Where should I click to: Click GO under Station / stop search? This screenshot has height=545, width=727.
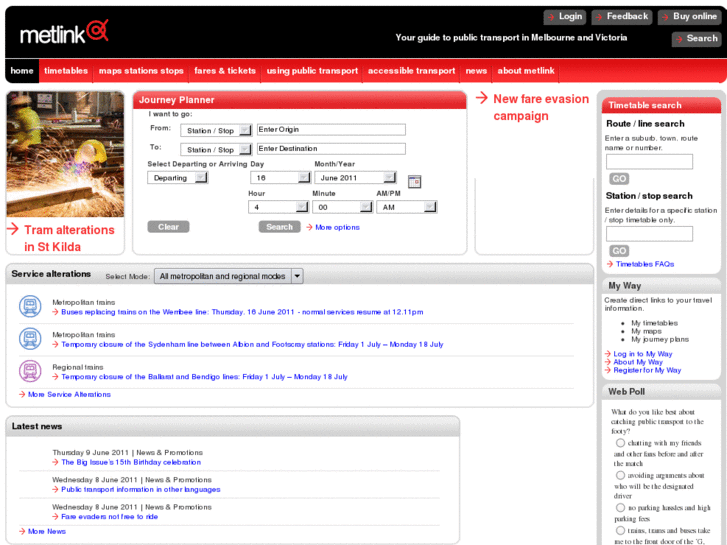pyautogui.click(x=619, y=251)
